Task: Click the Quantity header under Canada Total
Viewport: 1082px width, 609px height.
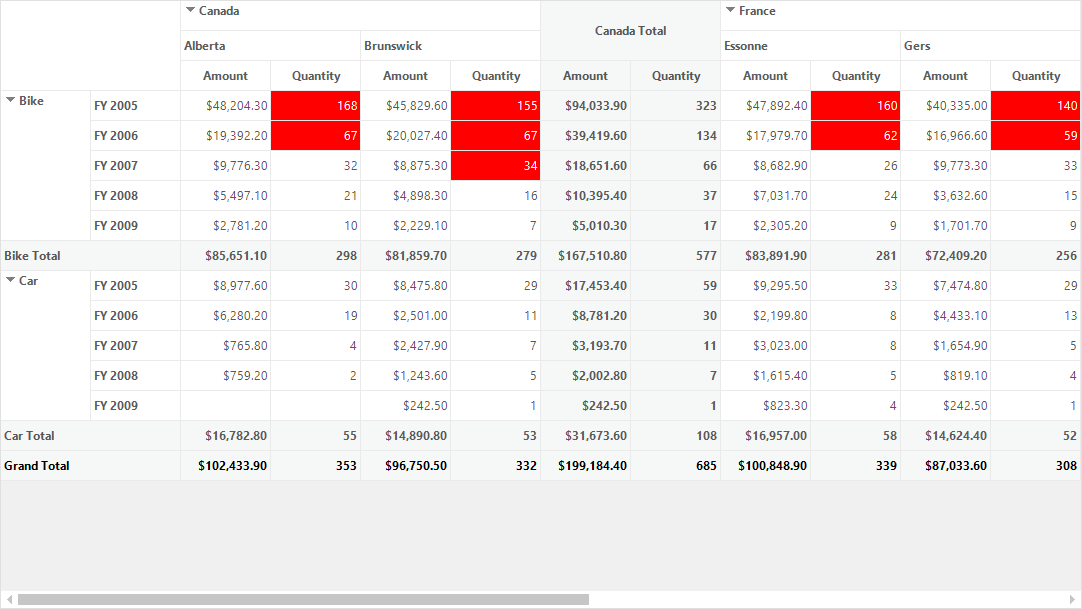Action: [x=676, y=76]
